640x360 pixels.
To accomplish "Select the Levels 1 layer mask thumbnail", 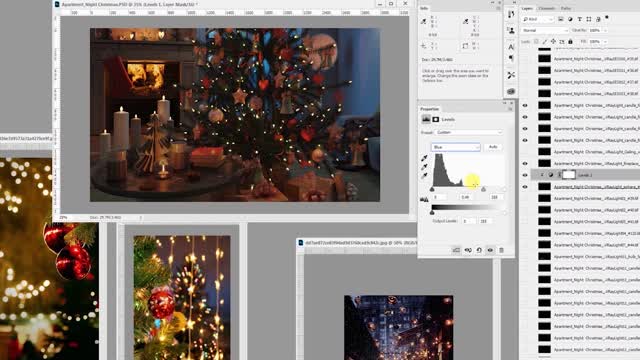I will [x=569, y=175].
